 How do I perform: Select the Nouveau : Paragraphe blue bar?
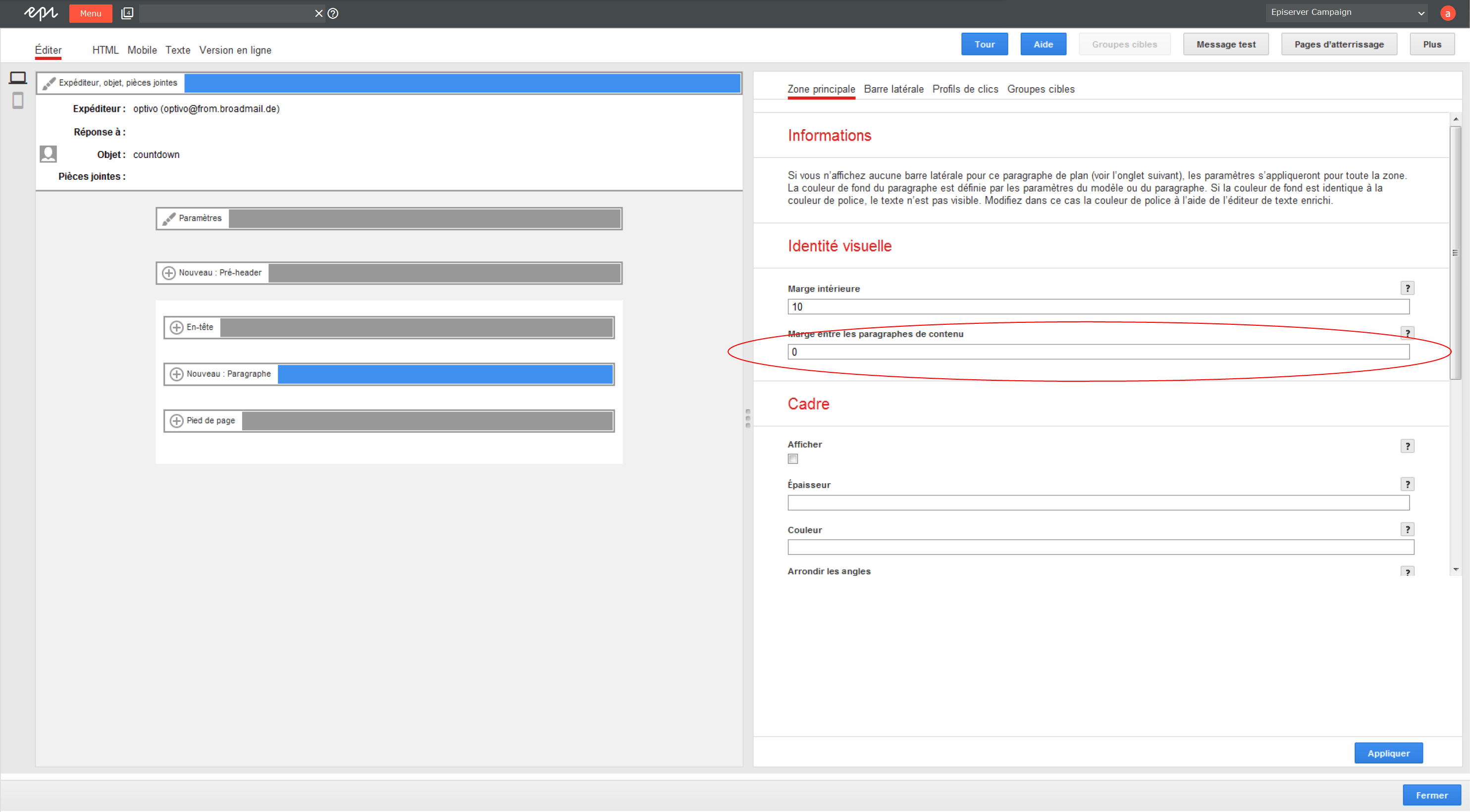click(445, 374)
